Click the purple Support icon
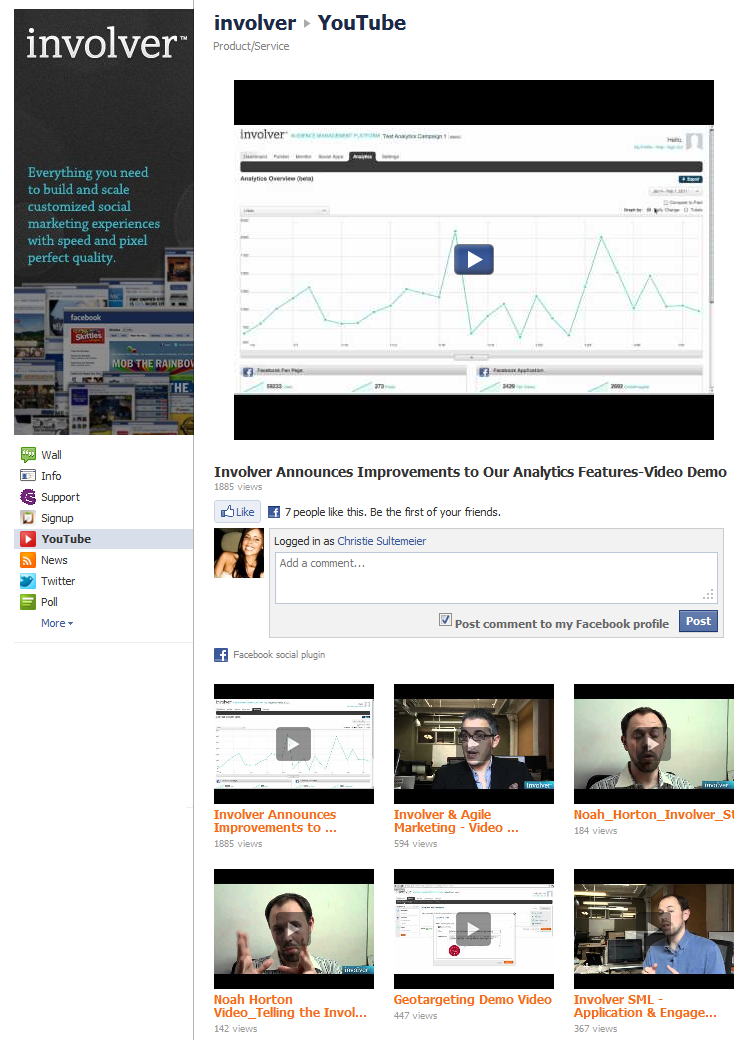Image resolution: width=742 pixels, height=1040 pixels. click(x=28, y=497)
